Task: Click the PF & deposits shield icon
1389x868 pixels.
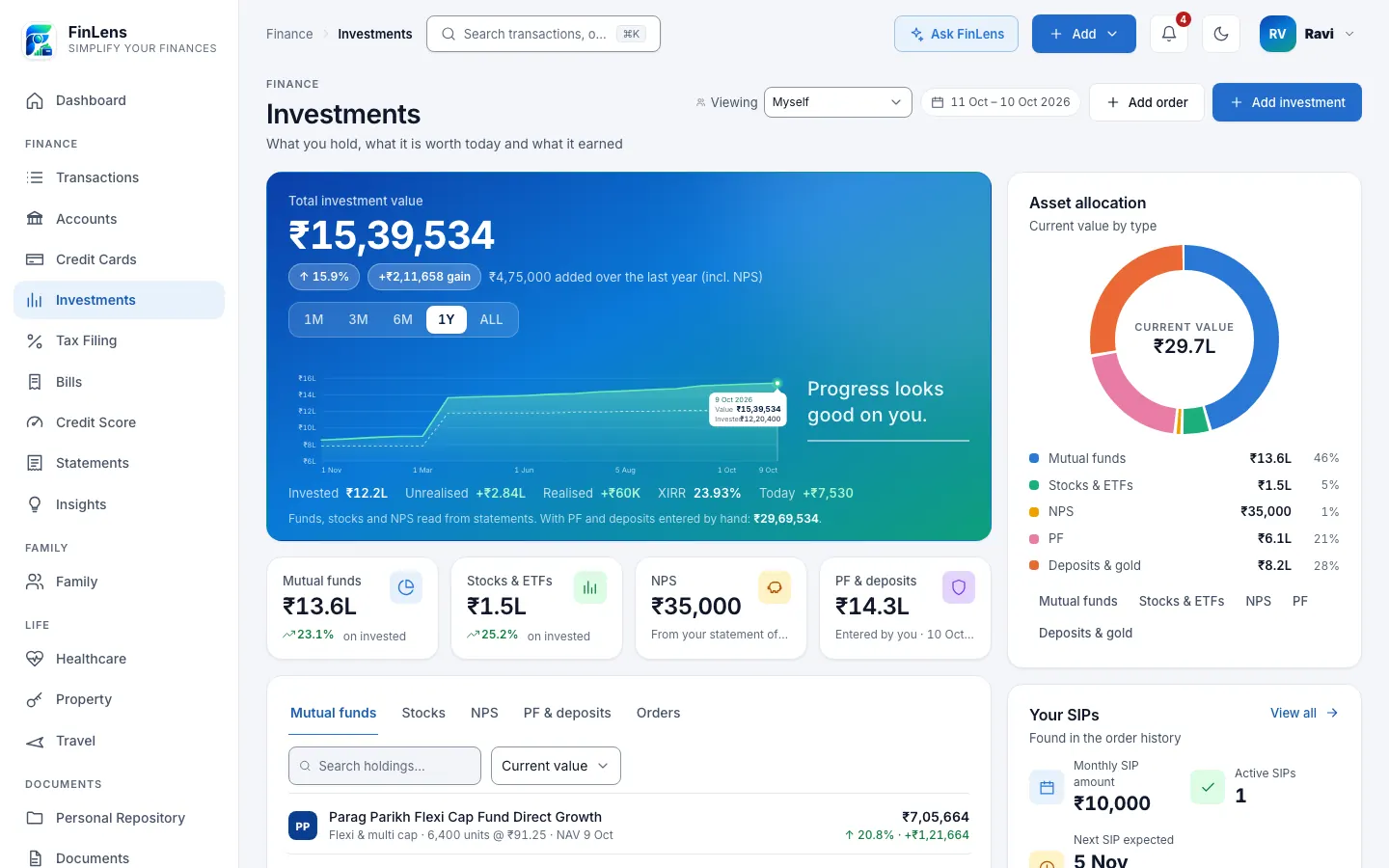Action: tap(959, 587)
